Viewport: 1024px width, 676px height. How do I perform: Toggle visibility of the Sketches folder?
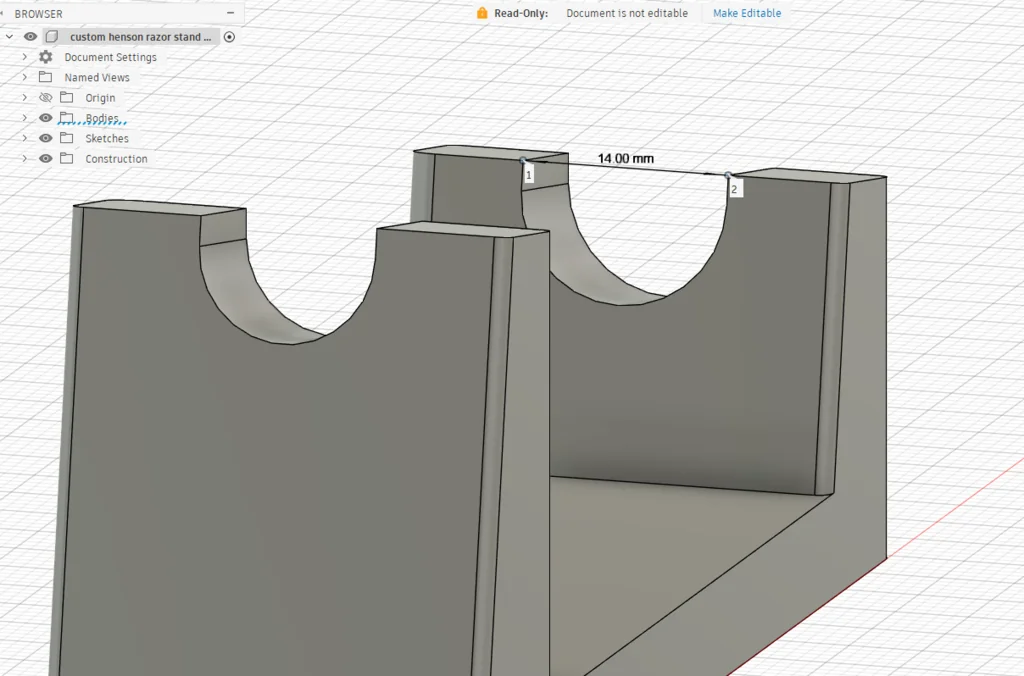pyautogui.click(x=45, y=138)
